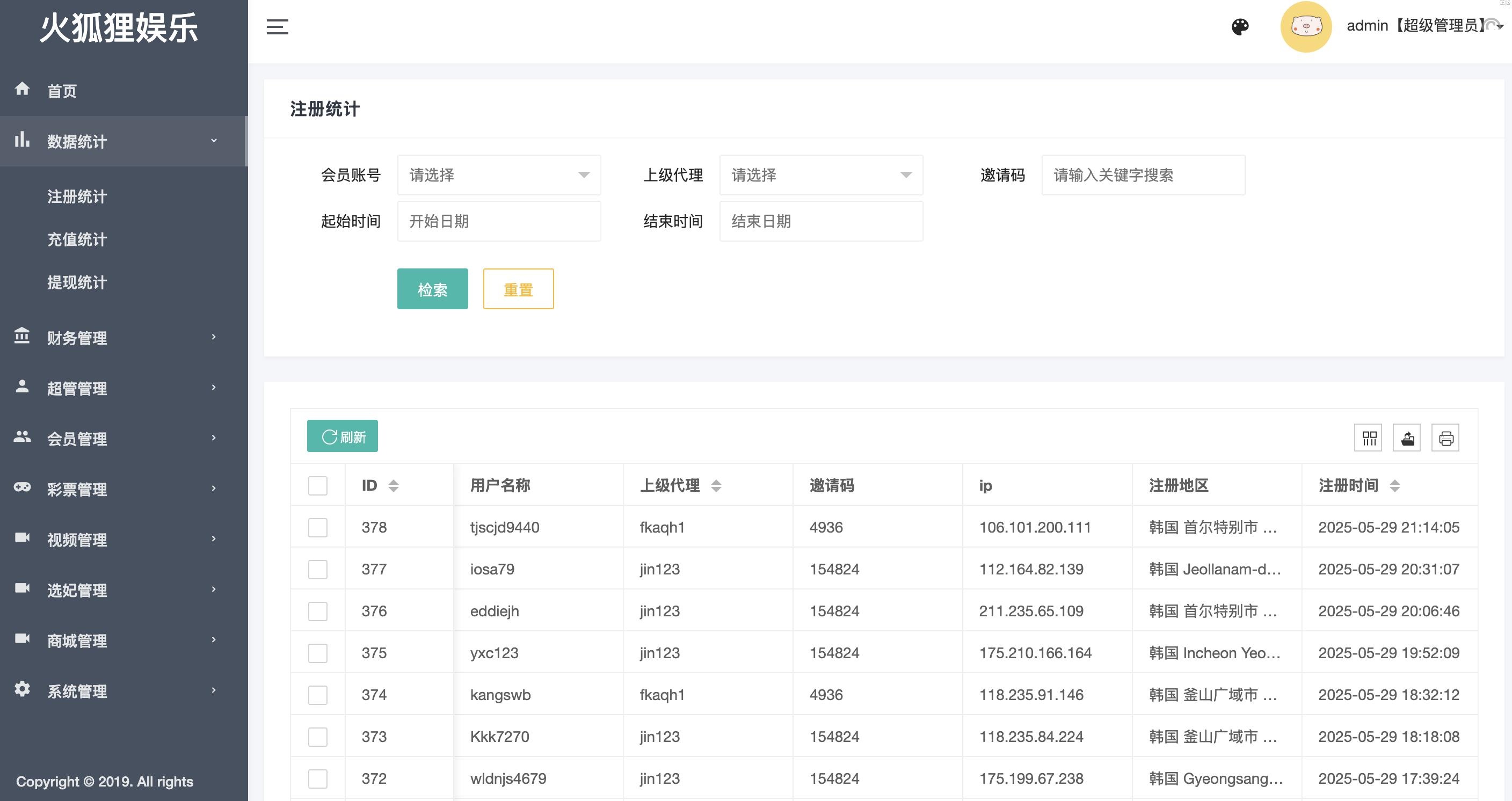Open the 会员账号 dropdown

499,175
